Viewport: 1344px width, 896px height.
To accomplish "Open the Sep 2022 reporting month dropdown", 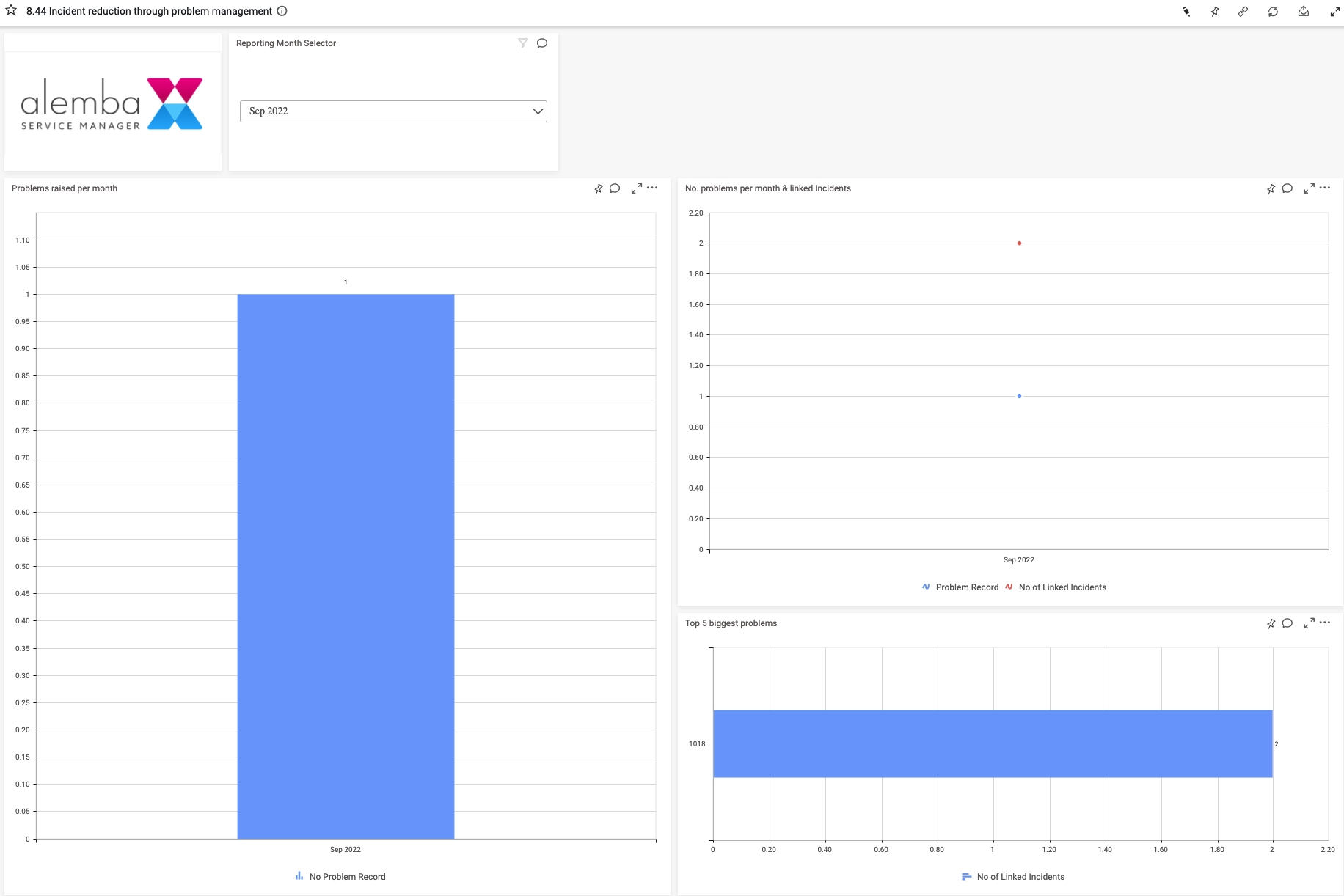I will 393,111.
